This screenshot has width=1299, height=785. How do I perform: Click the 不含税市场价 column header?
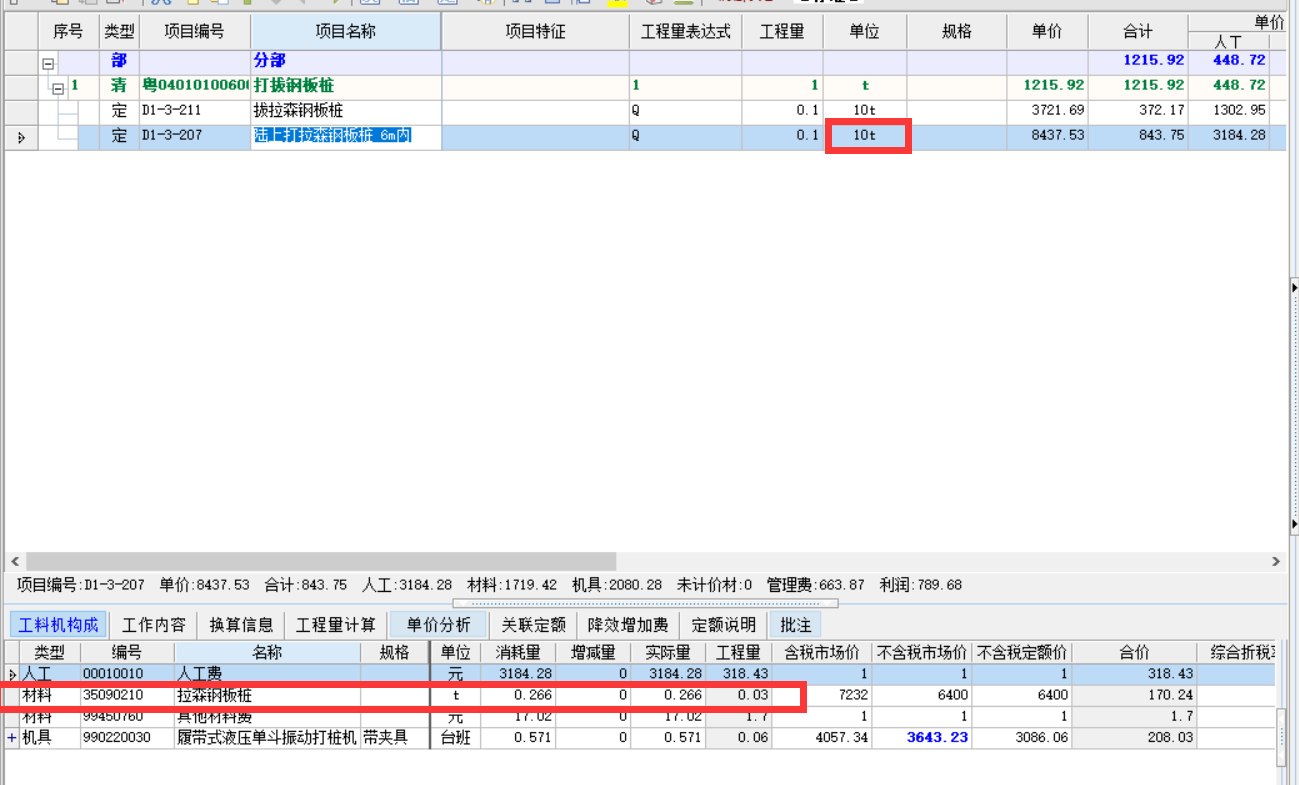pyautogui.click(x=921, y=653)
